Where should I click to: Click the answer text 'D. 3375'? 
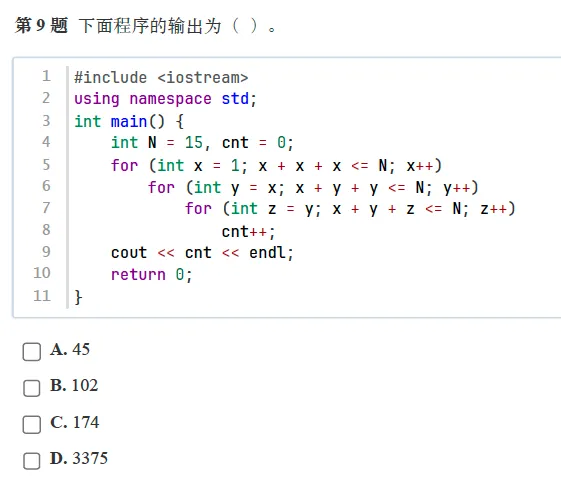(79, 458)
